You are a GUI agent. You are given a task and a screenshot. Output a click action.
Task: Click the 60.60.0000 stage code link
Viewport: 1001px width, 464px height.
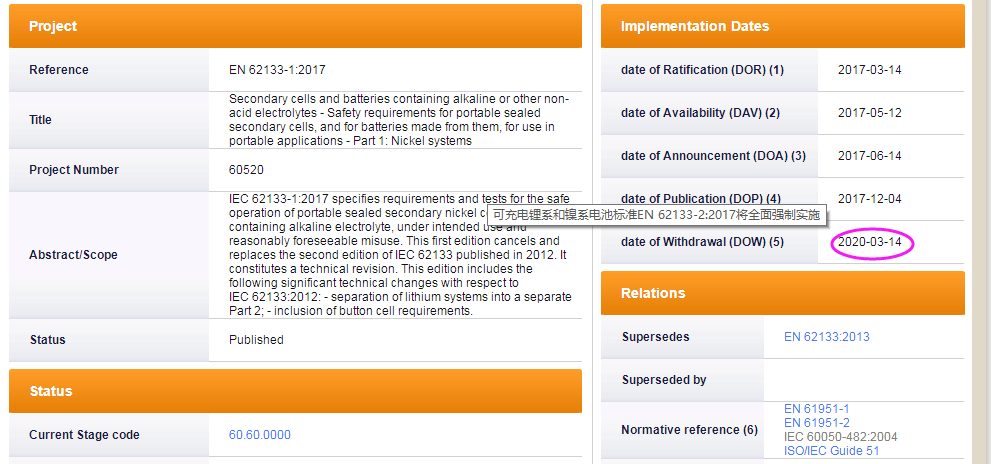click(260, 435)
